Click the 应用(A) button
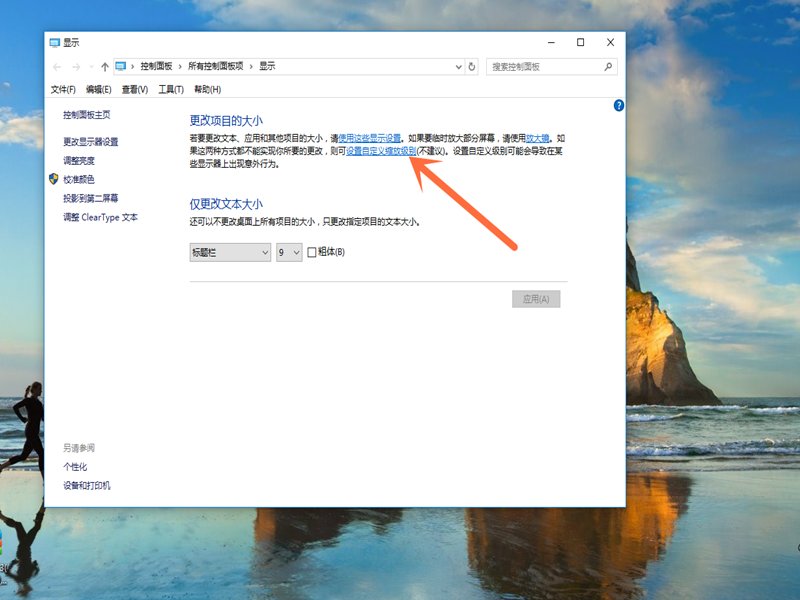 click(536, 299)
